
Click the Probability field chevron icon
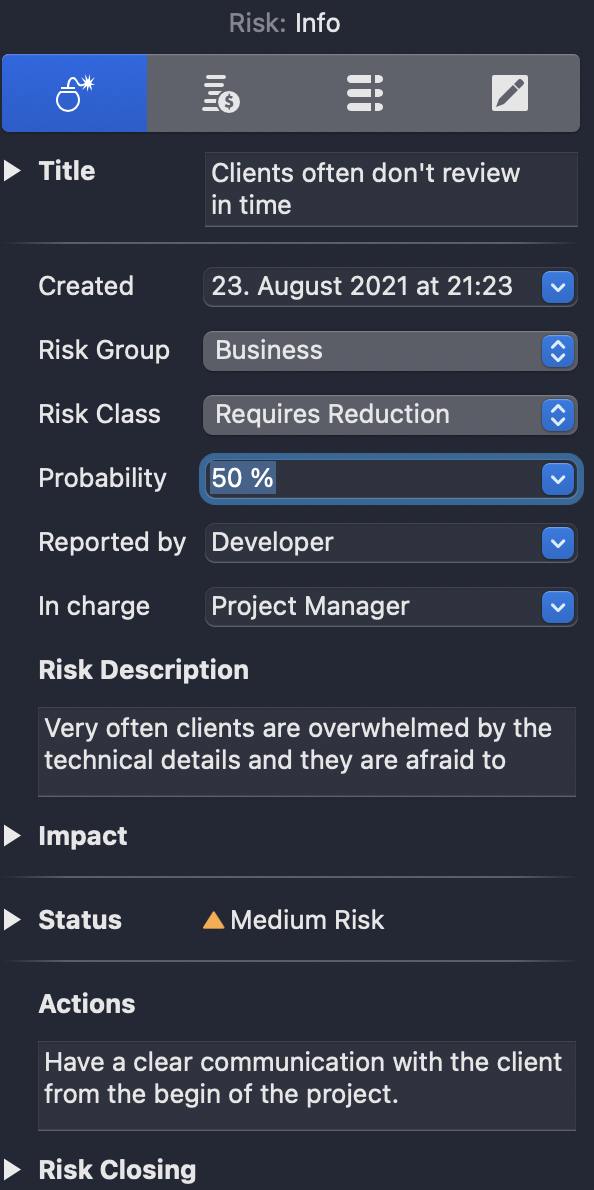click(x=557, y=479)
